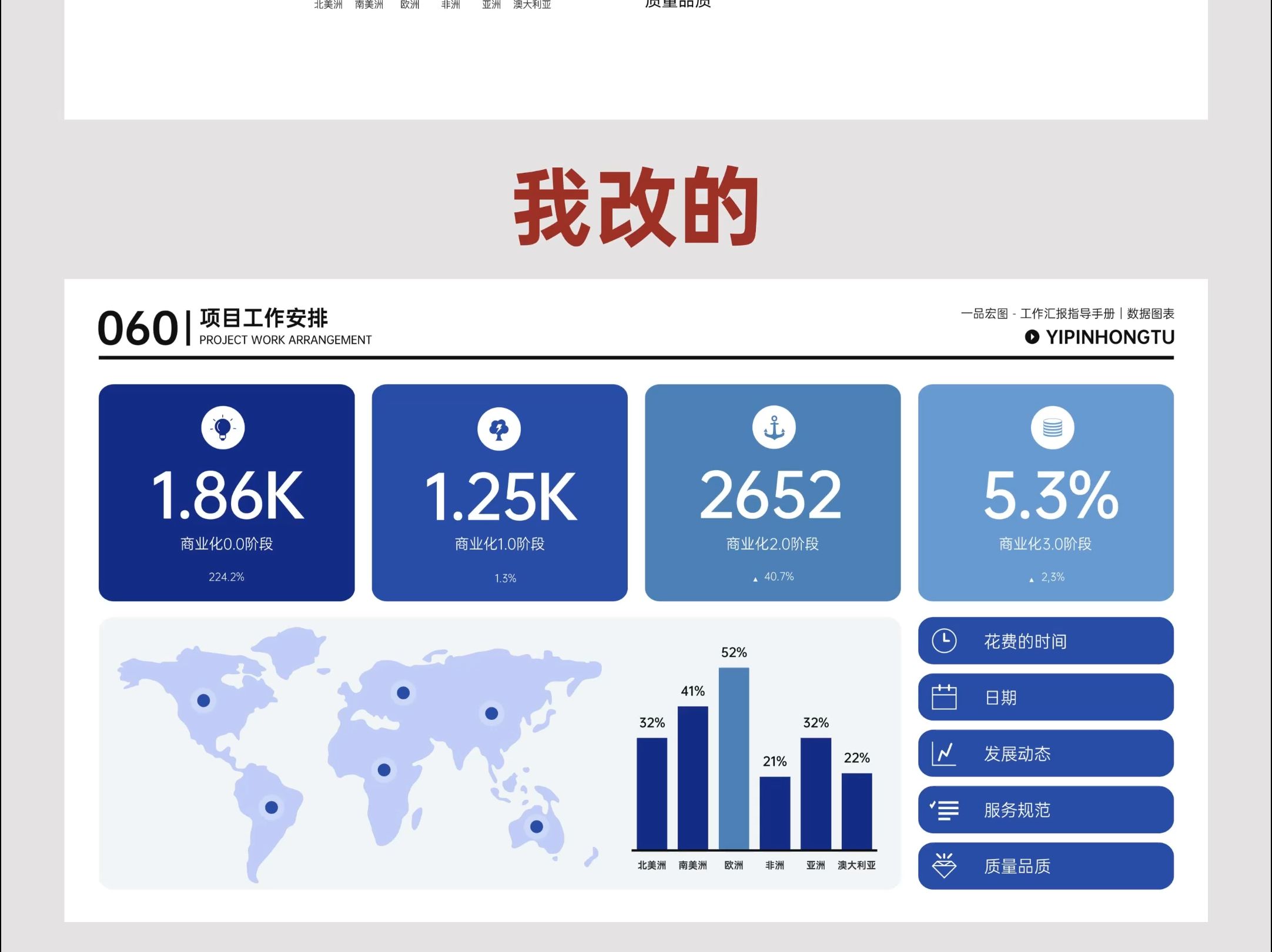Click the 商业化0.0阶段 label
The width and height of the screenshot is (1272, 952).
coord(227,544)
